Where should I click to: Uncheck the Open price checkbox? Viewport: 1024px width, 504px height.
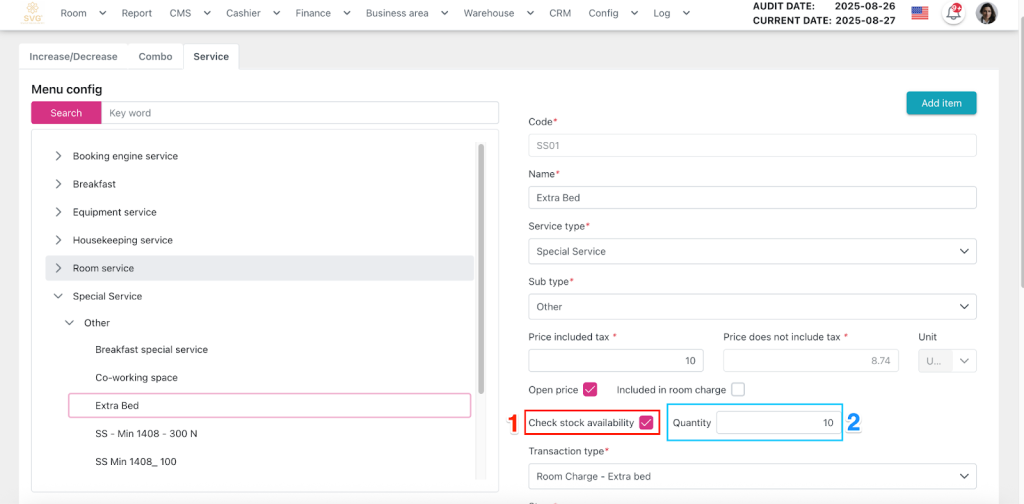(590, 389)
